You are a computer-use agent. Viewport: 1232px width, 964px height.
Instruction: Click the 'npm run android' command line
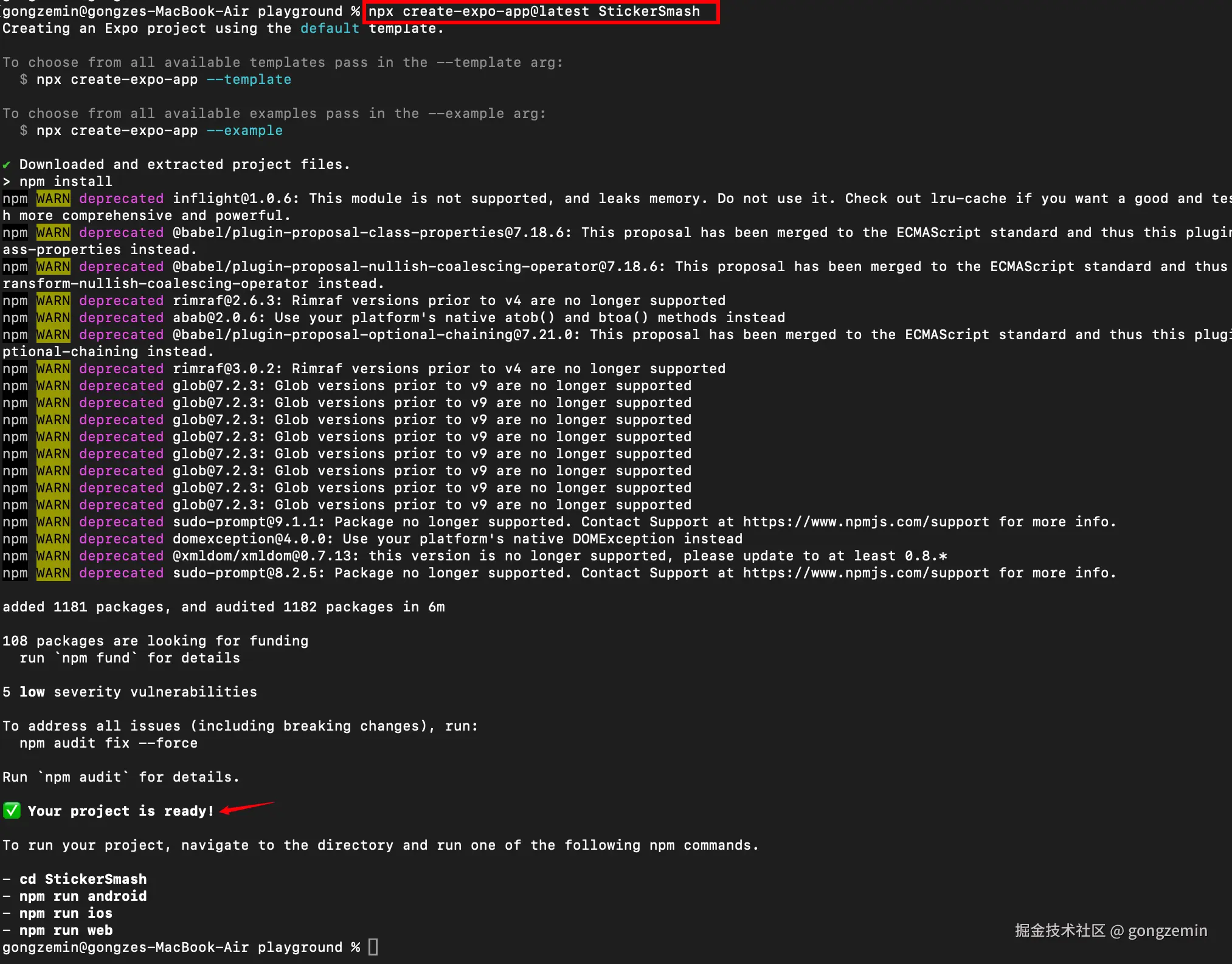point(83,897)
